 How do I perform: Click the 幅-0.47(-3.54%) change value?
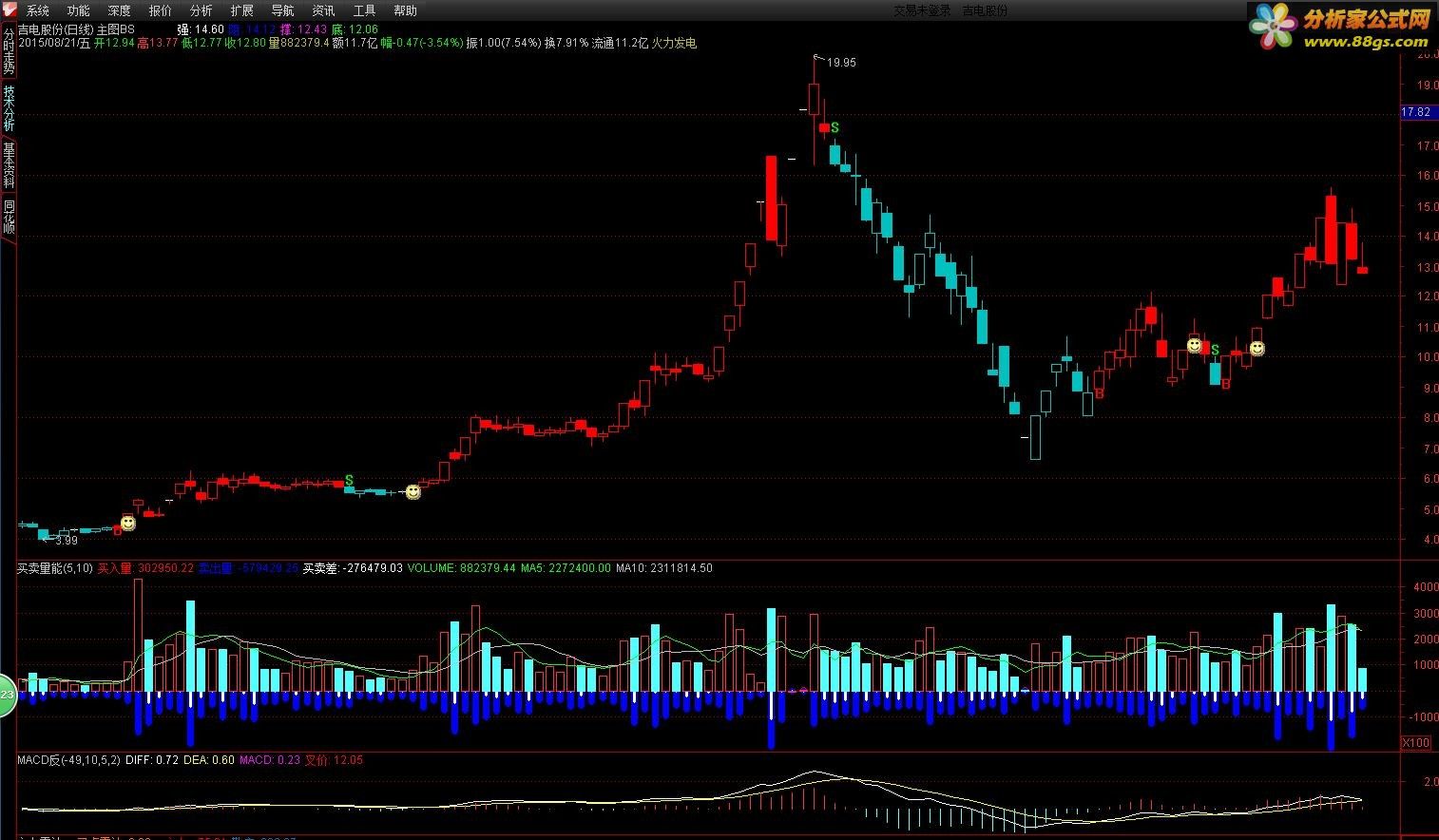pyautogui.click(x=422, y=43)
